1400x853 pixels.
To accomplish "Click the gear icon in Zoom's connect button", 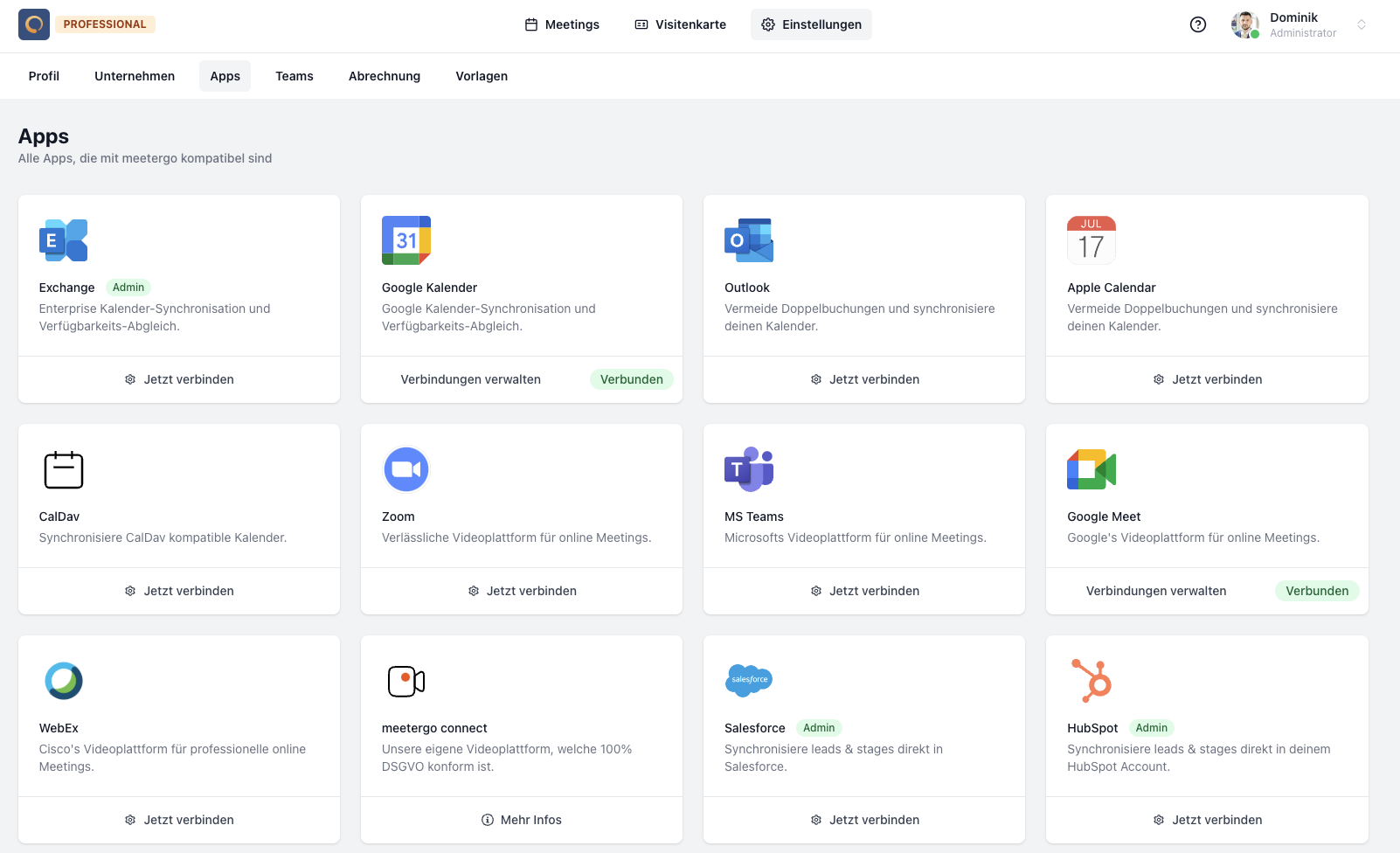I will (474, 591).
